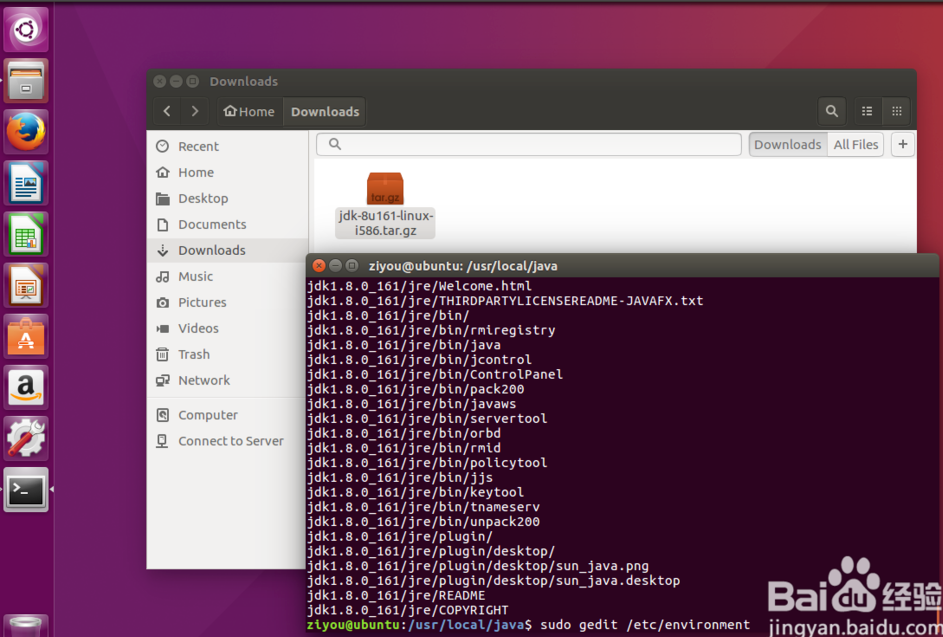The width and height of the screenshot is (943, 637).
Task: Enable the Downloads filter toggle
Action: [787, 144]
